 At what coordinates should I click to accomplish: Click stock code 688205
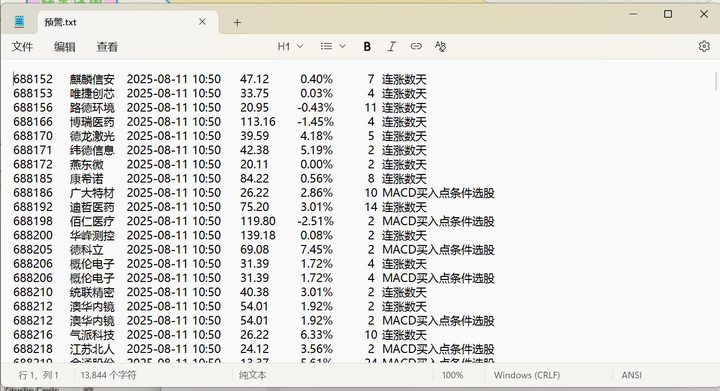[33, 250]
